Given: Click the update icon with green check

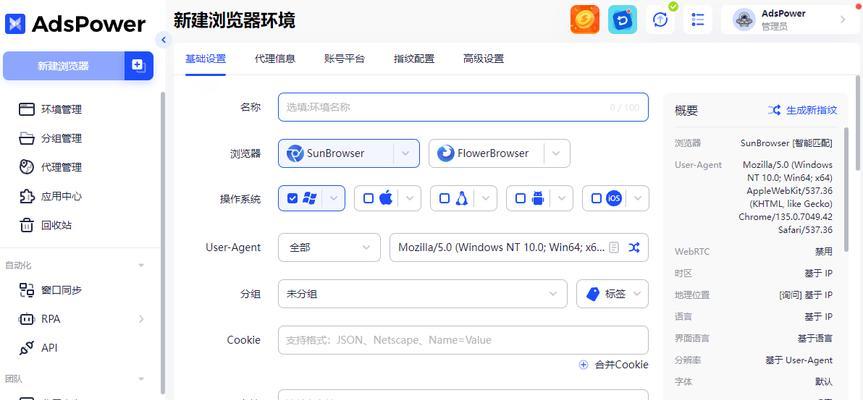Looking at the screenshot, I should [x=660, y=20].
